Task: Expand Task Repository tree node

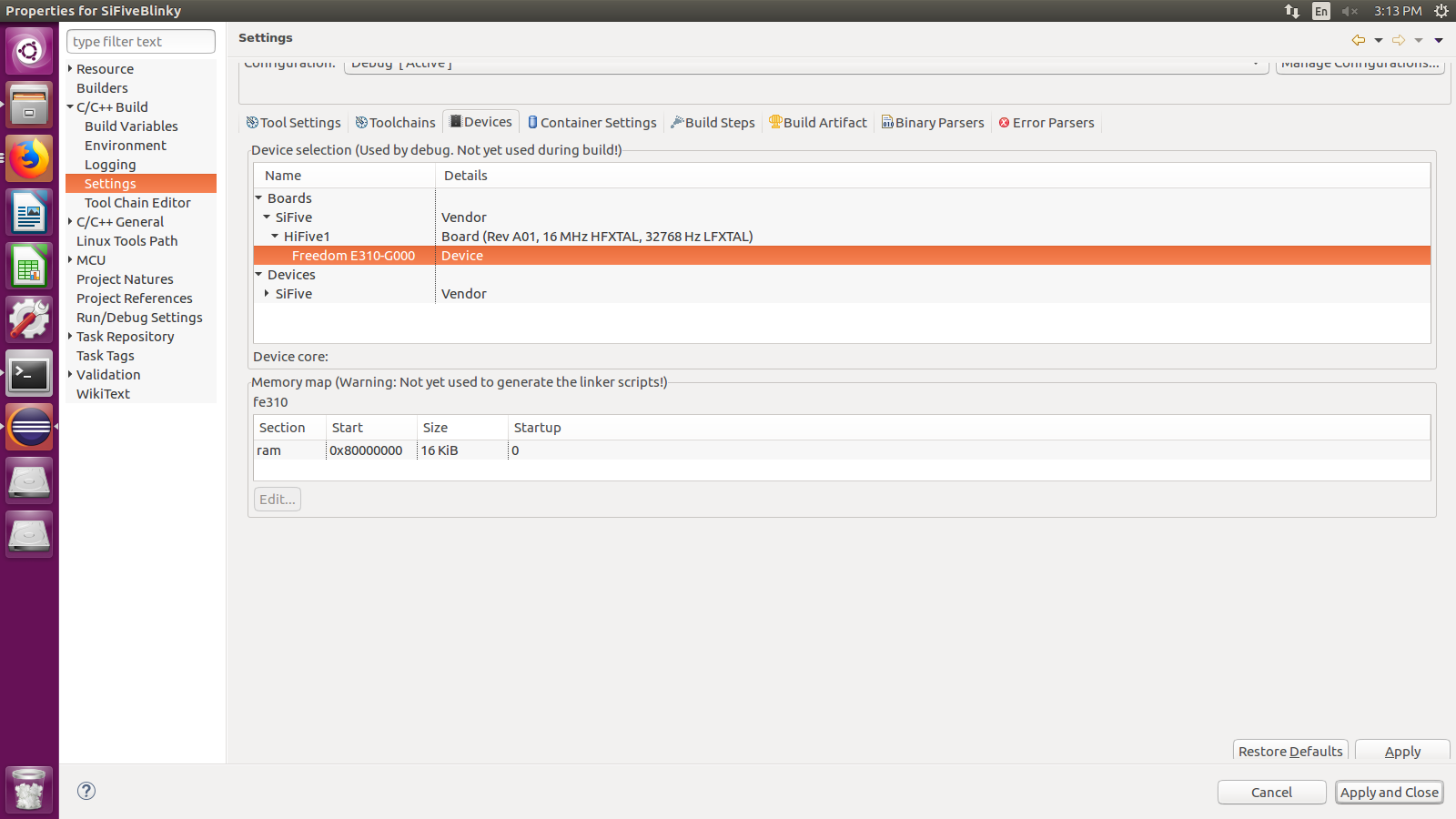Action: pyautogui.click(x=70, y=336)
